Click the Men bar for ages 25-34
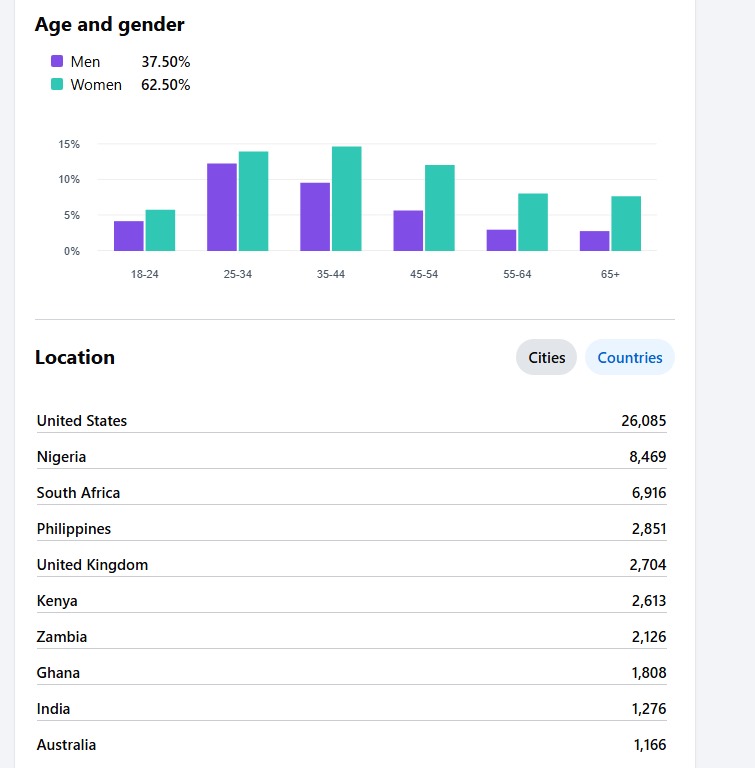This screenshot has width=755, height=768. tap(222, 207)
